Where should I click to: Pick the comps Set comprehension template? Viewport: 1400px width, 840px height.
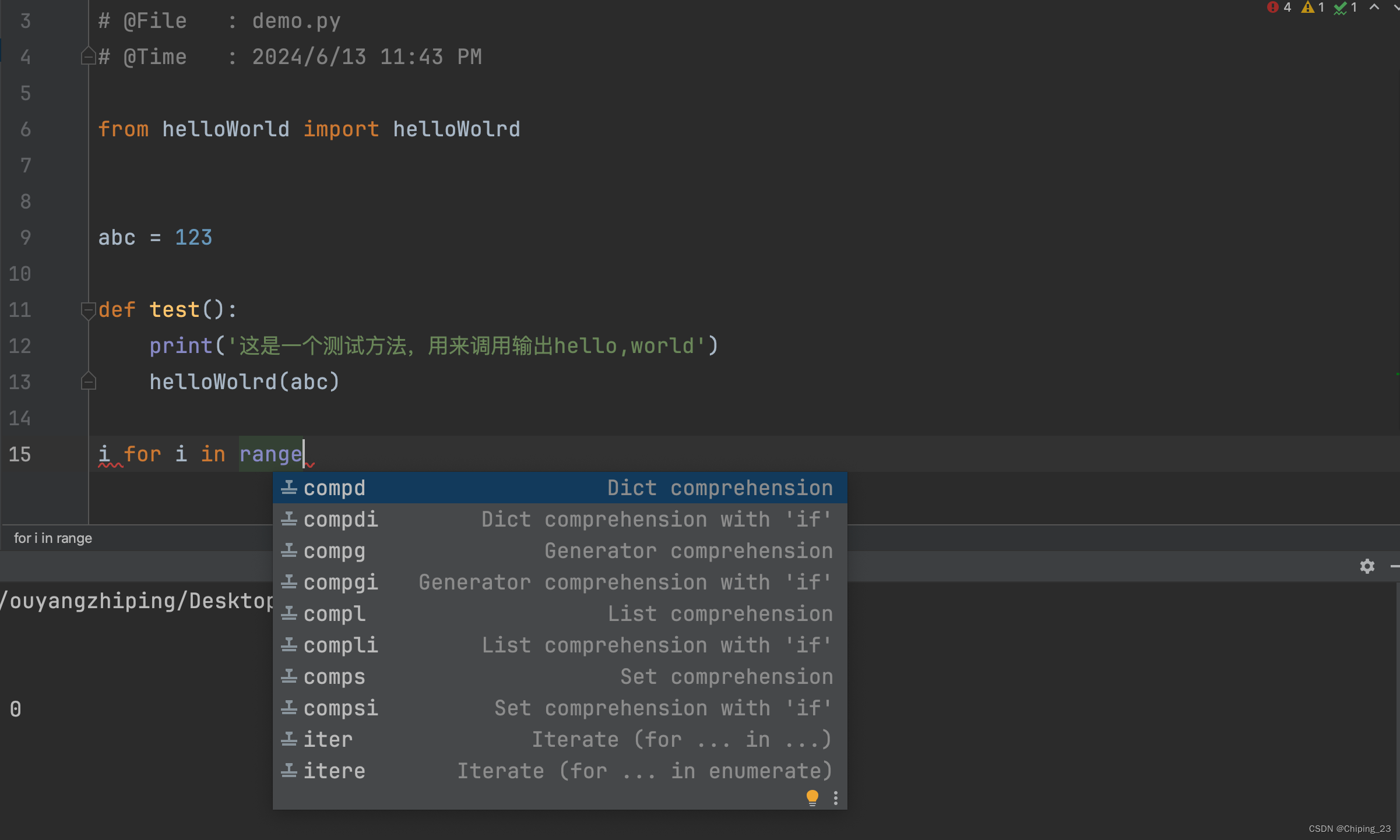point(560,676)
